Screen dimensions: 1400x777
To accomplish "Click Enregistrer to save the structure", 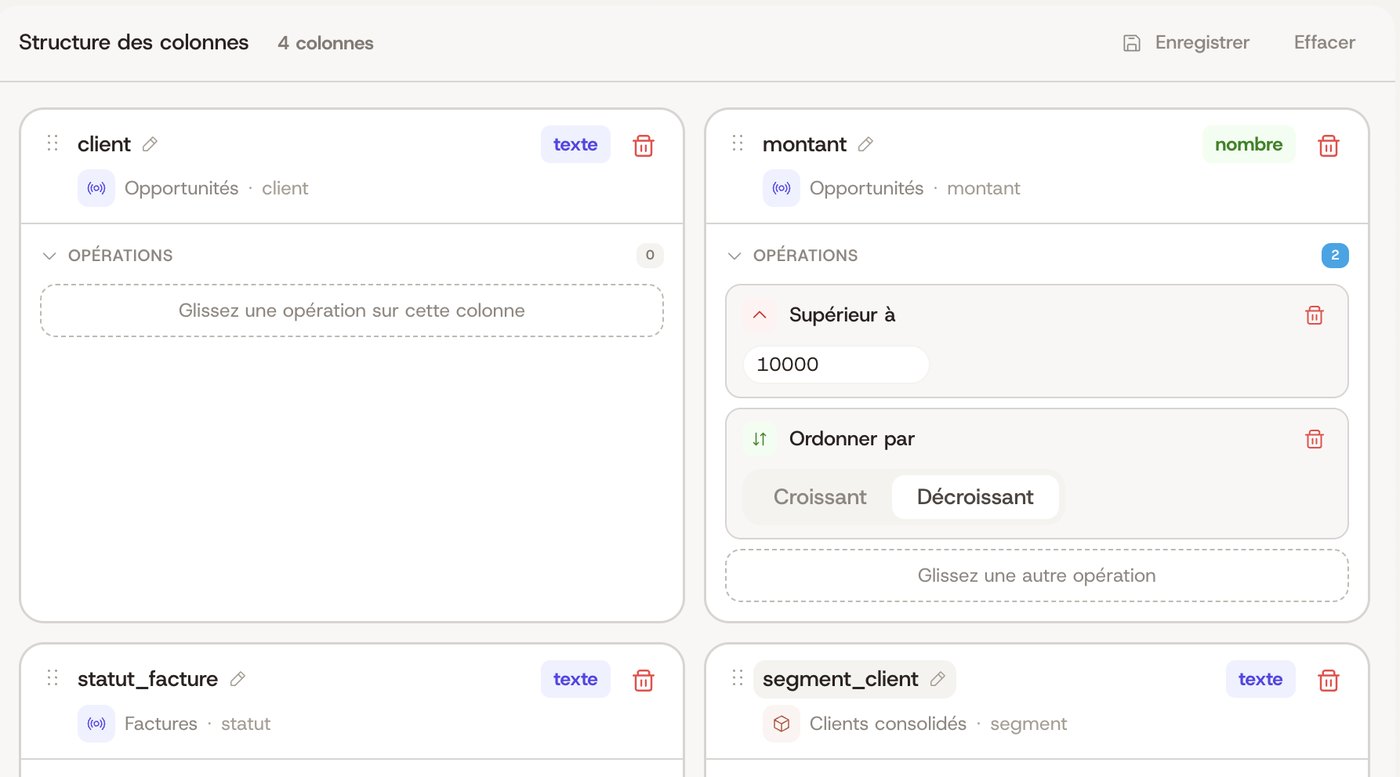I will 1186,43.
